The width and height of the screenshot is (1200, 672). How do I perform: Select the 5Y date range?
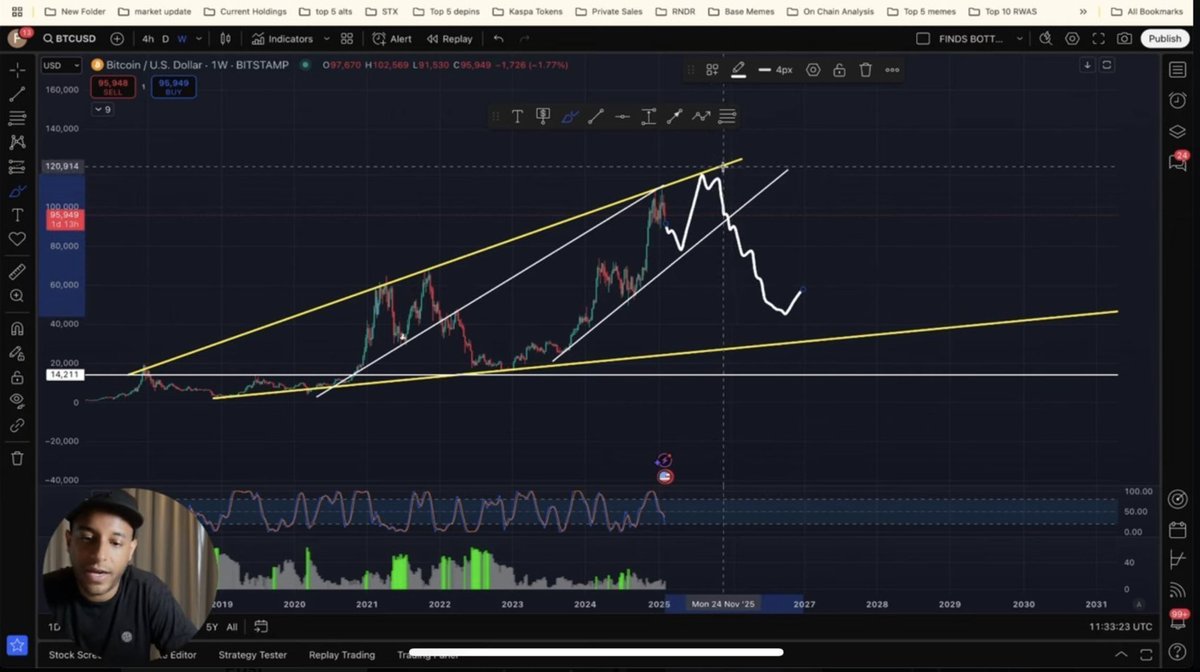coord(211,627)
